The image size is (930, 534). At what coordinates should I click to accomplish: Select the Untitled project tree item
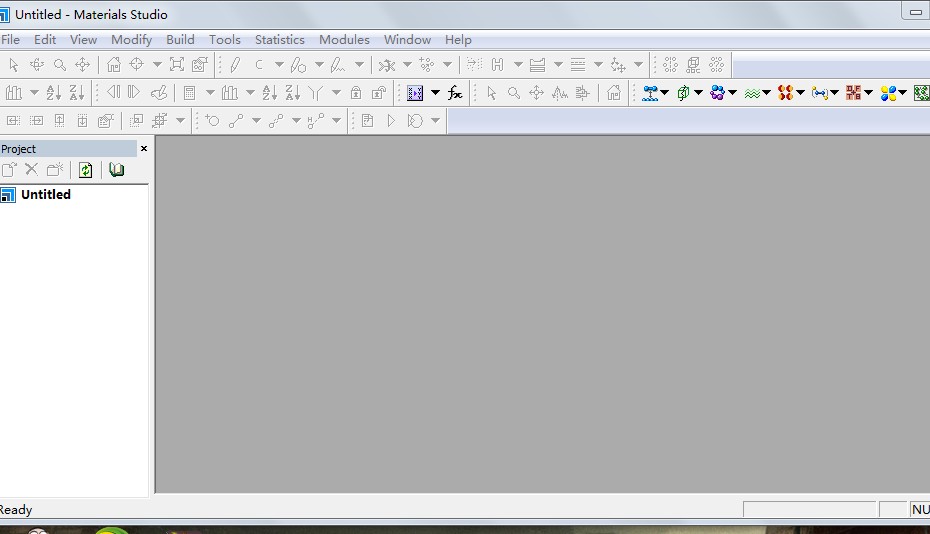(46, 195)
